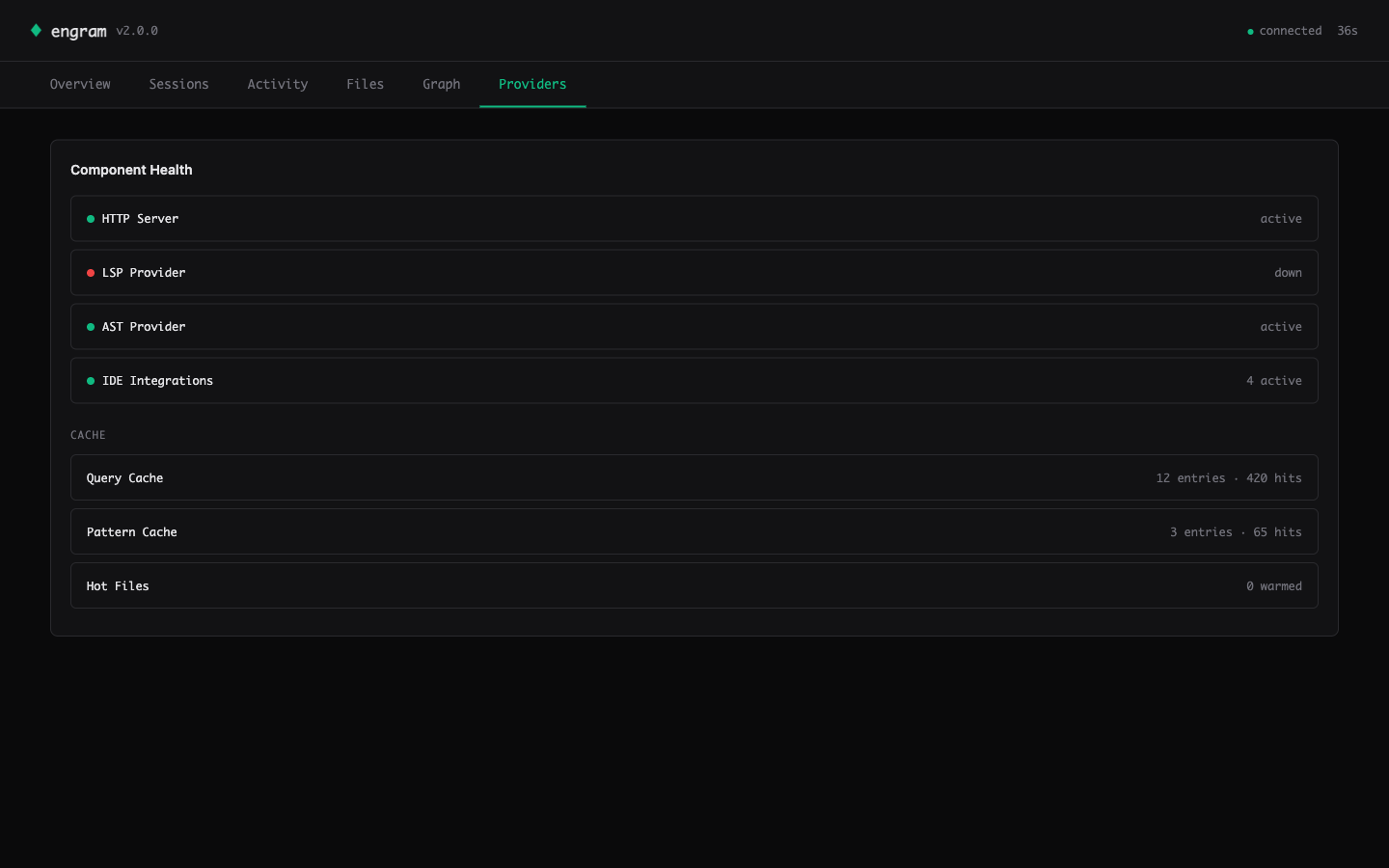Screen dimensions: 1389x868
Task: Click the green connected status indicator
Action: click(x=1250, y=31)
